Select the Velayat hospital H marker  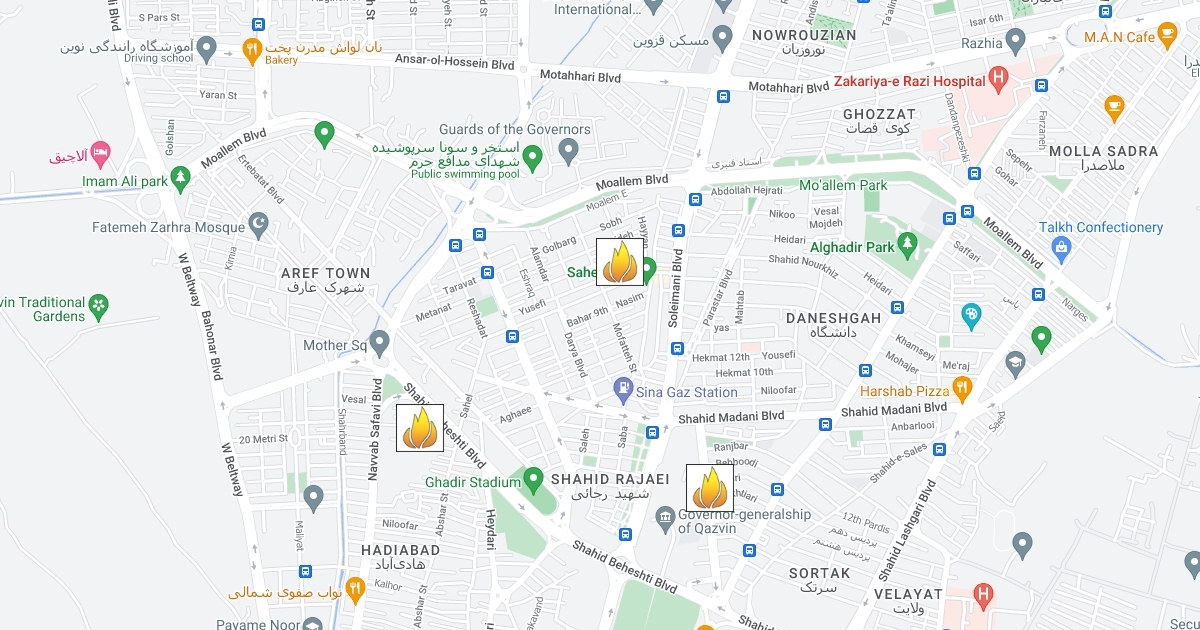coord(983,596)
